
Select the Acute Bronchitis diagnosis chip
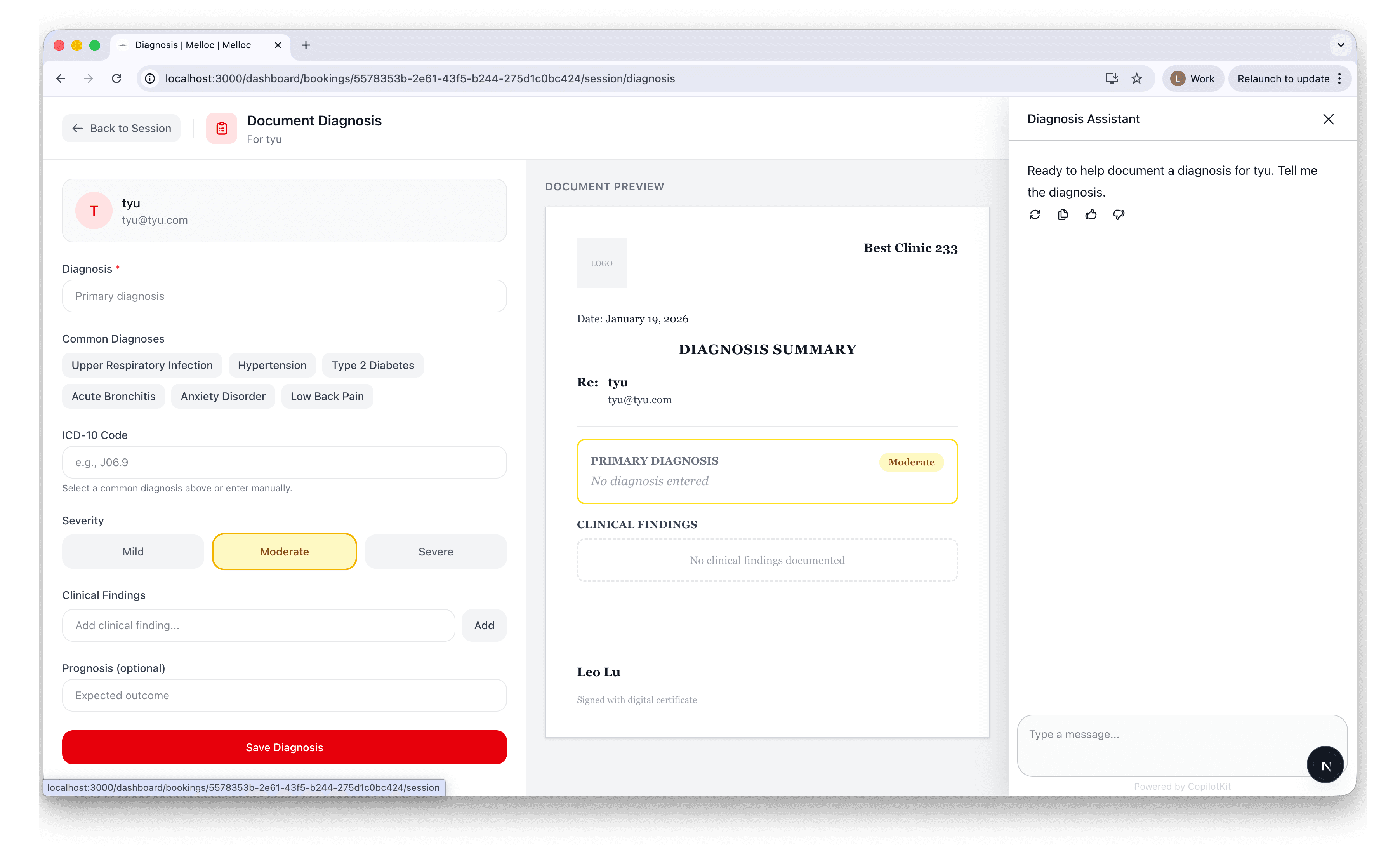(x=113, y=396)
